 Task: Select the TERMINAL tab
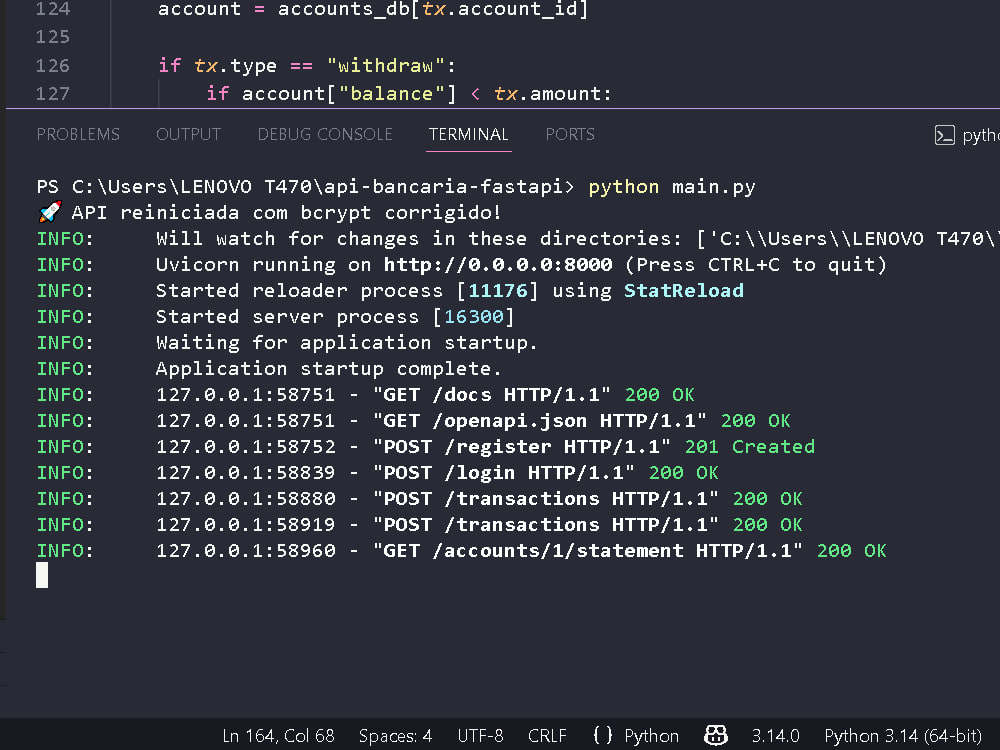pos(469,134)
